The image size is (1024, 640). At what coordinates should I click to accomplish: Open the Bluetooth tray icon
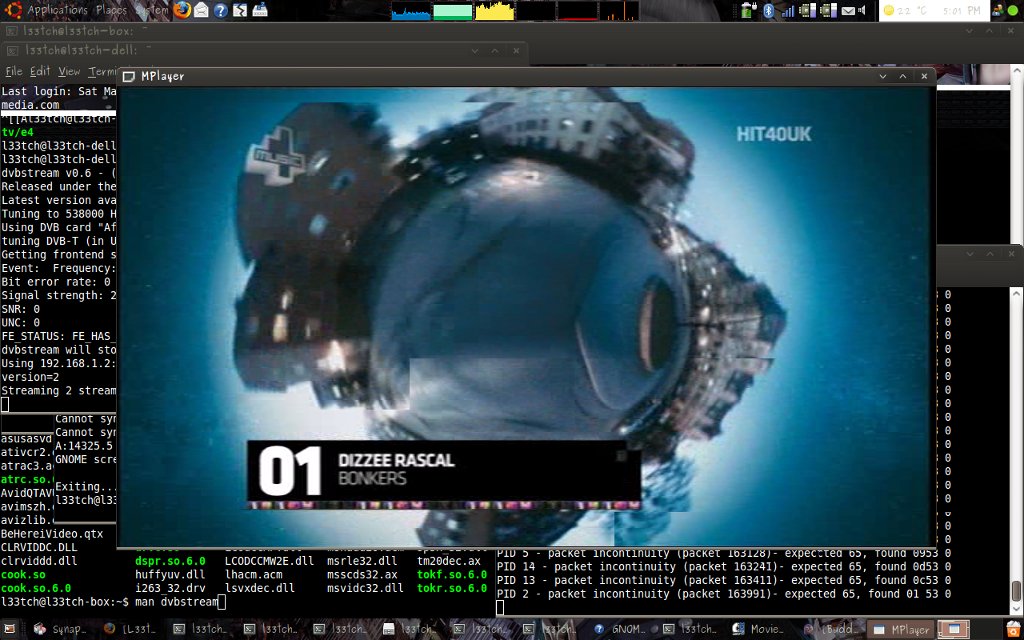click(769, 10)
